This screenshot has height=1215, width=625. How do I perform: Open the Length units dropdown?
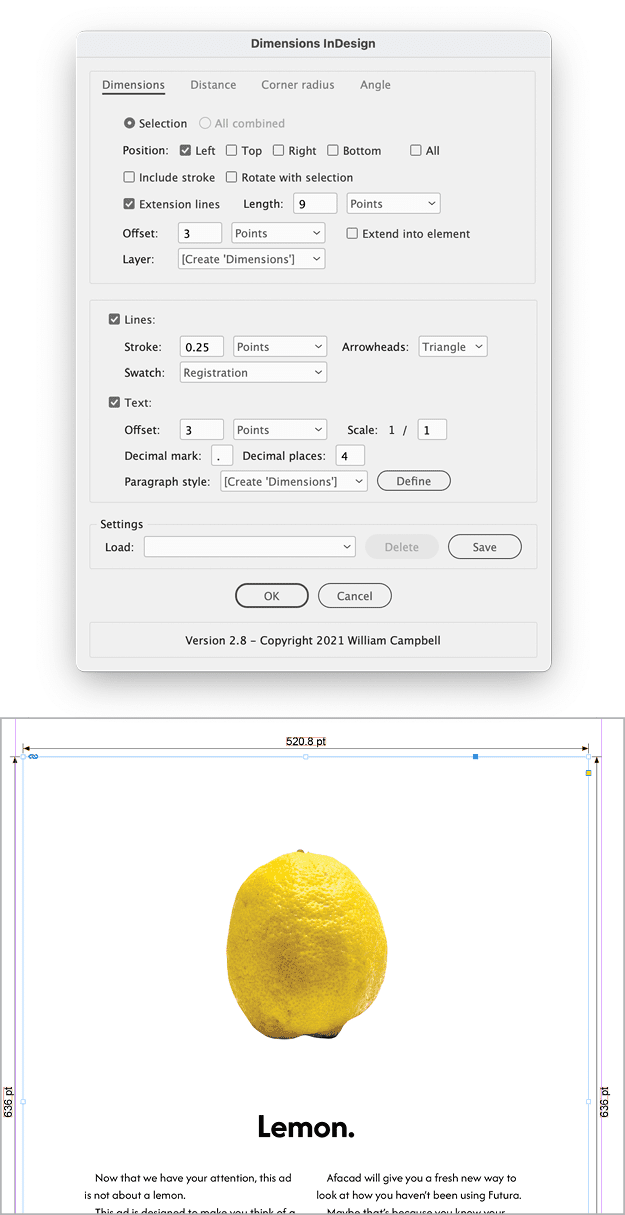[394, 204]
